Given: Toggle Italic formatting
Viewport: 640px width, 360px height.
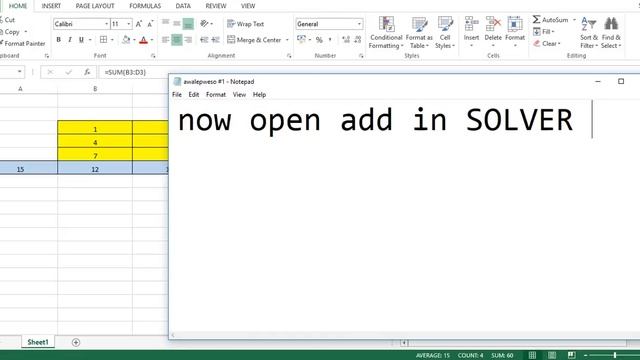Looking at the screenshot, I should click(x=70, y=40).
